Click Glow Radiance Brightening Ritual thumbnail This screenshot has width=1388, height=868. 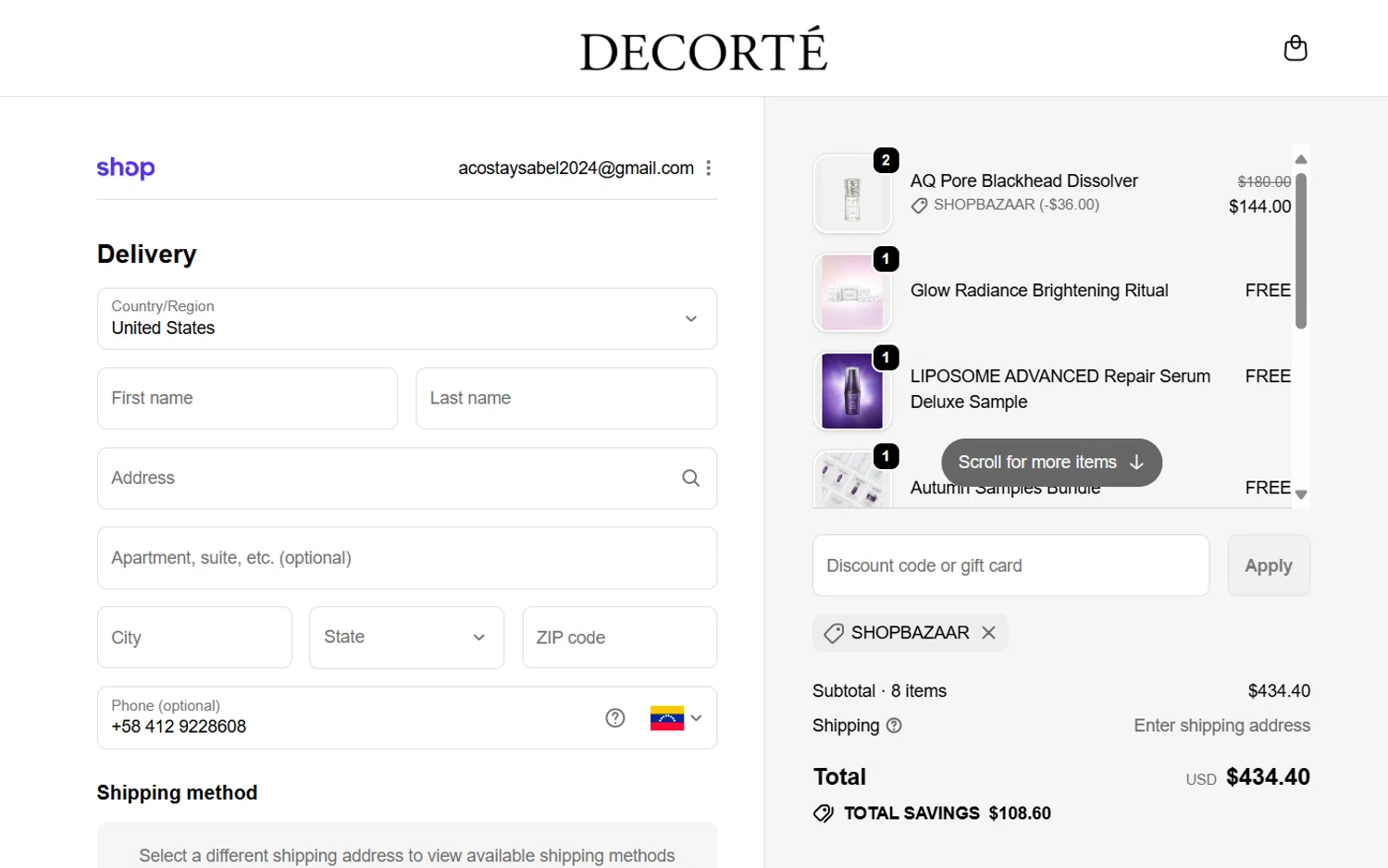pos(852,292)
